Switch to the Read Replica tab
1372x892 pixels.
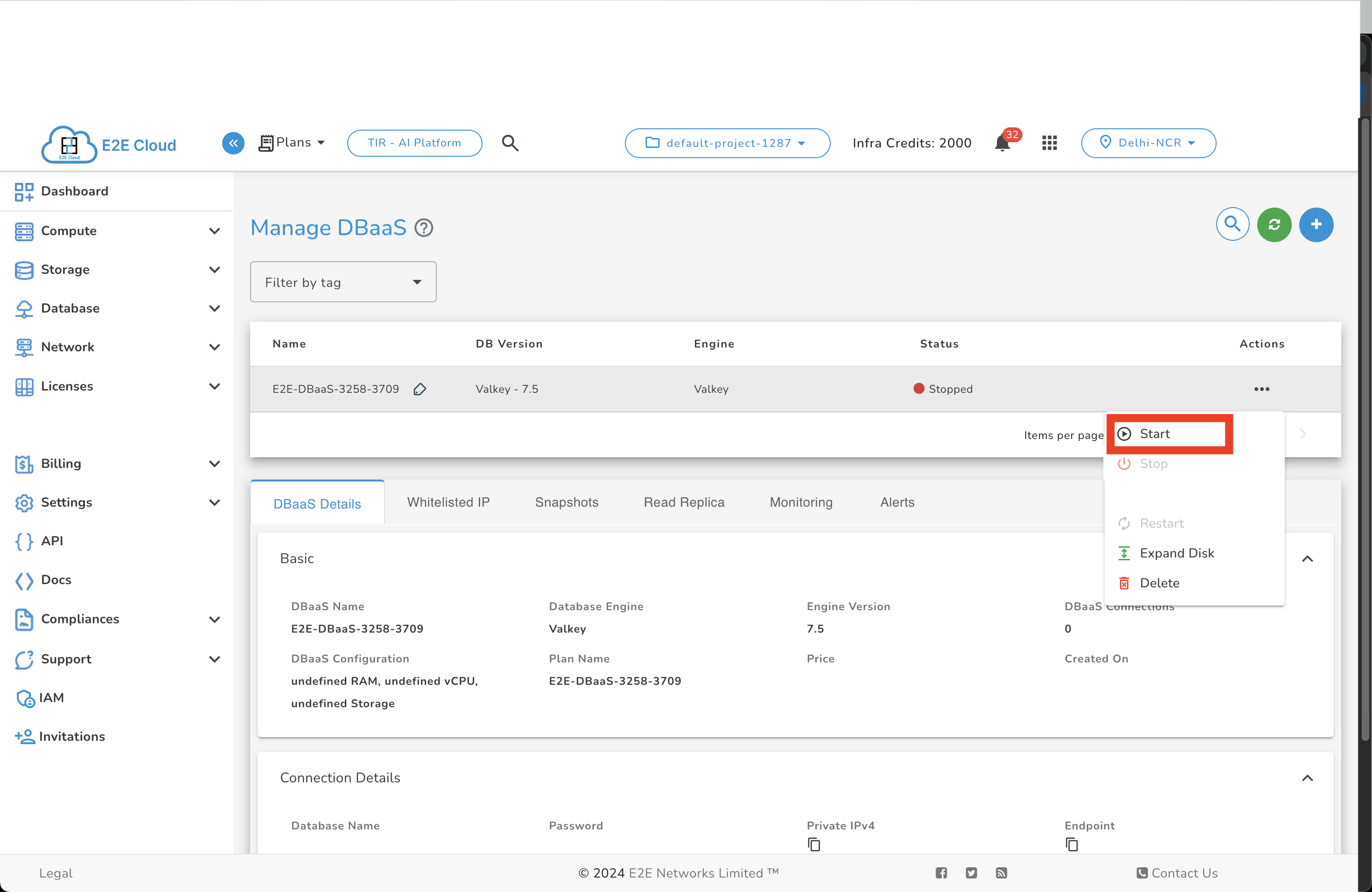pyautogui.click(x=684, y=502)
